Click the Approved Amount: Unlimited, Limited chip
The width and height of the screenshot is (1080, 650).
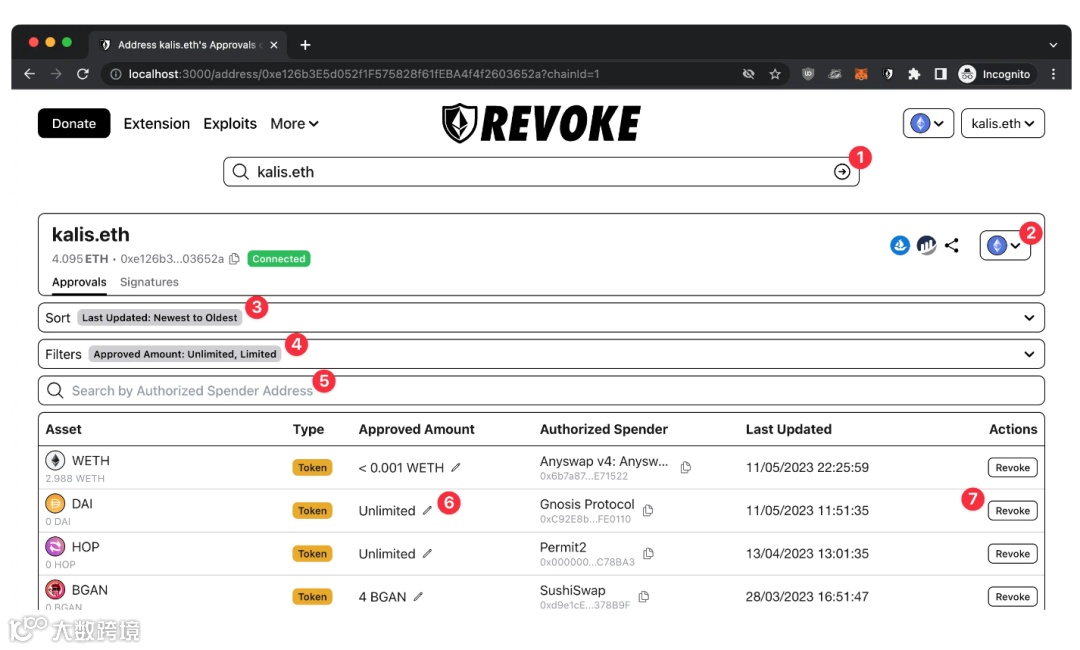(185, 354)
